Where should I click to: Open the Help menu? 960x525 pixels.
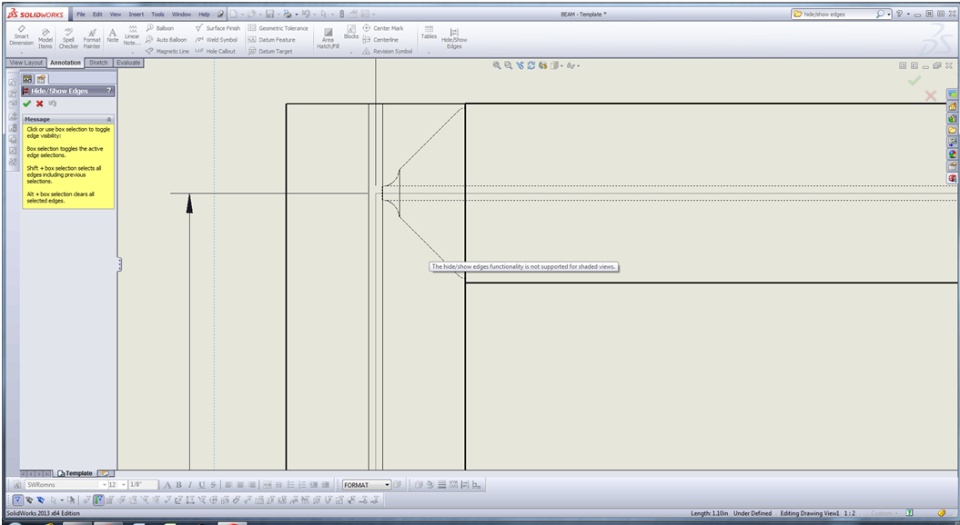pyautogui.click(x=204, y=14)
